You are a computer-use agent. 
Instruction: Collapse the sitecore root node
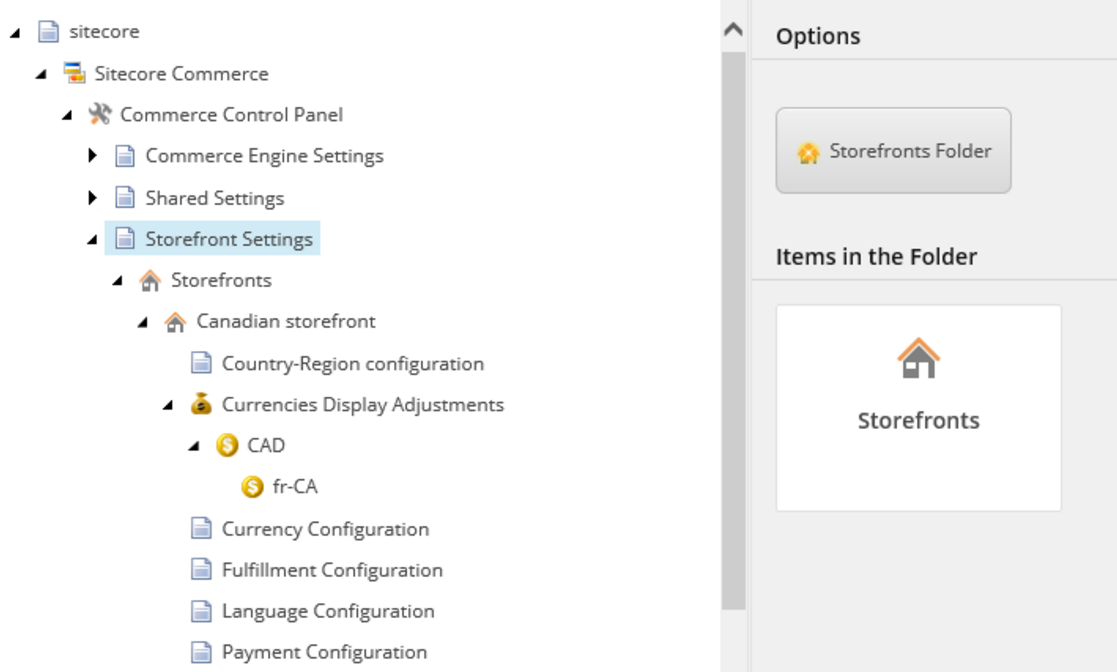click(15, 32)
